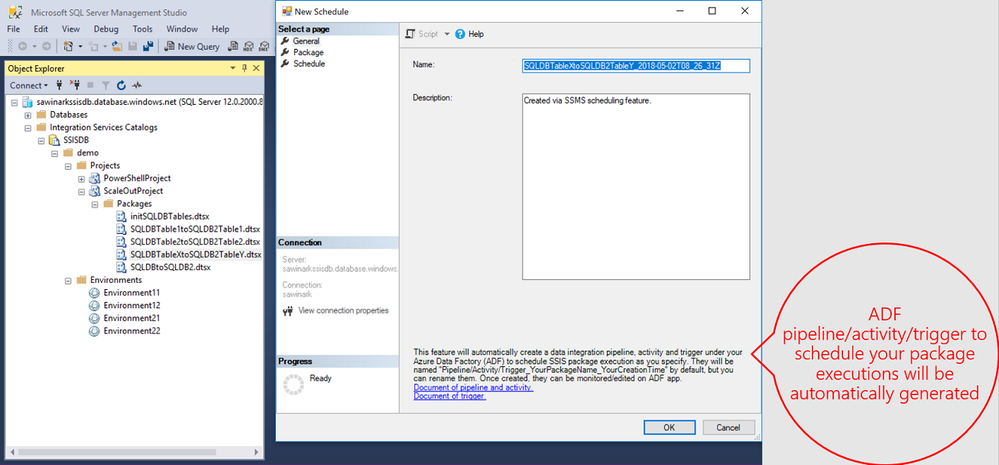Click the server node icon for sawinarkssisdb
The height and width of the screenshot is (465, 999).
click(27, 102)
